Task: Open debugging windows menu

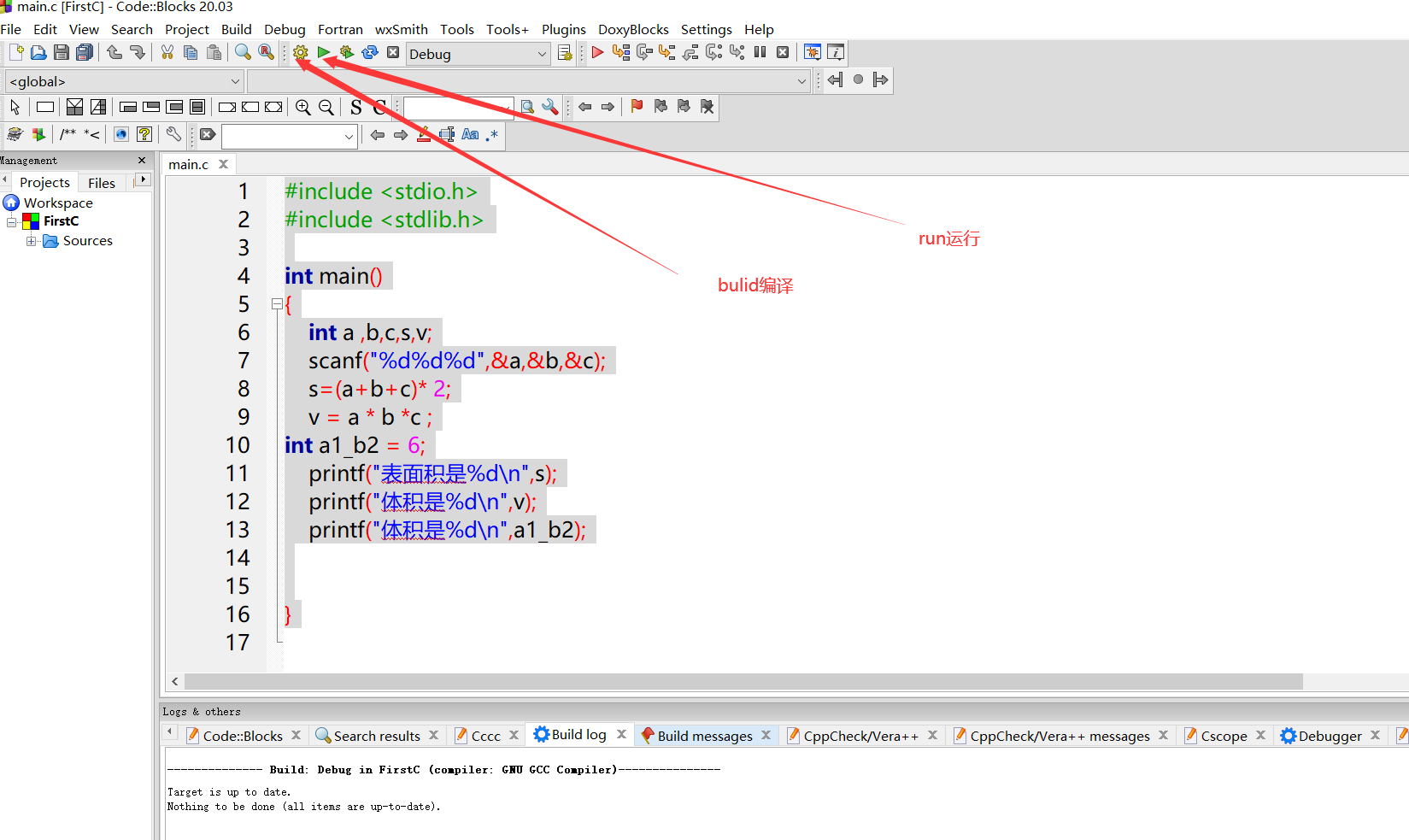Action: click(x=813, y=53)
